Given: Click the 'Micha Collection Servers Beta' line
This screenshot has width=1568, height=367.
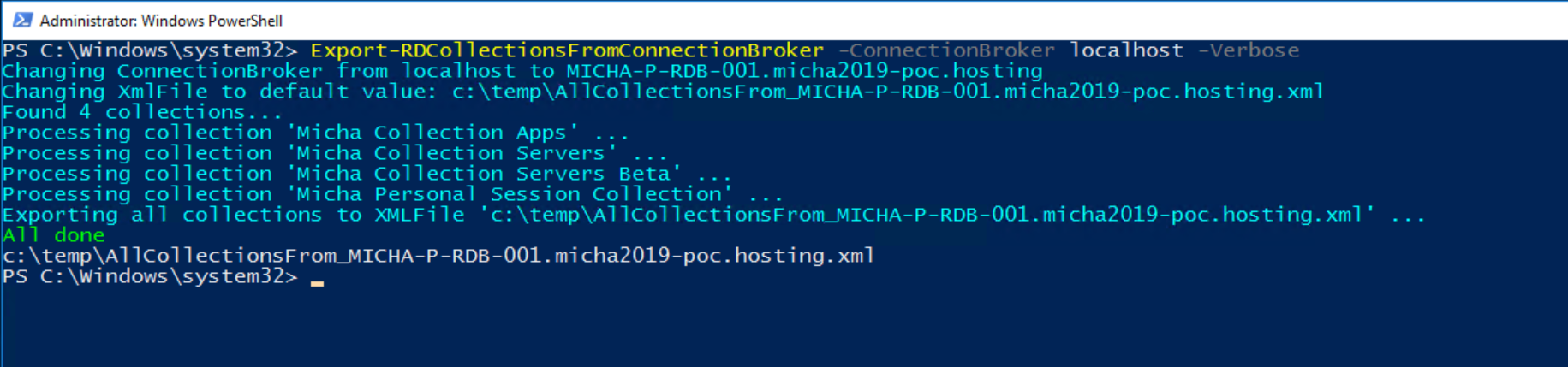Looking at the screenshot, I should 367,174.
